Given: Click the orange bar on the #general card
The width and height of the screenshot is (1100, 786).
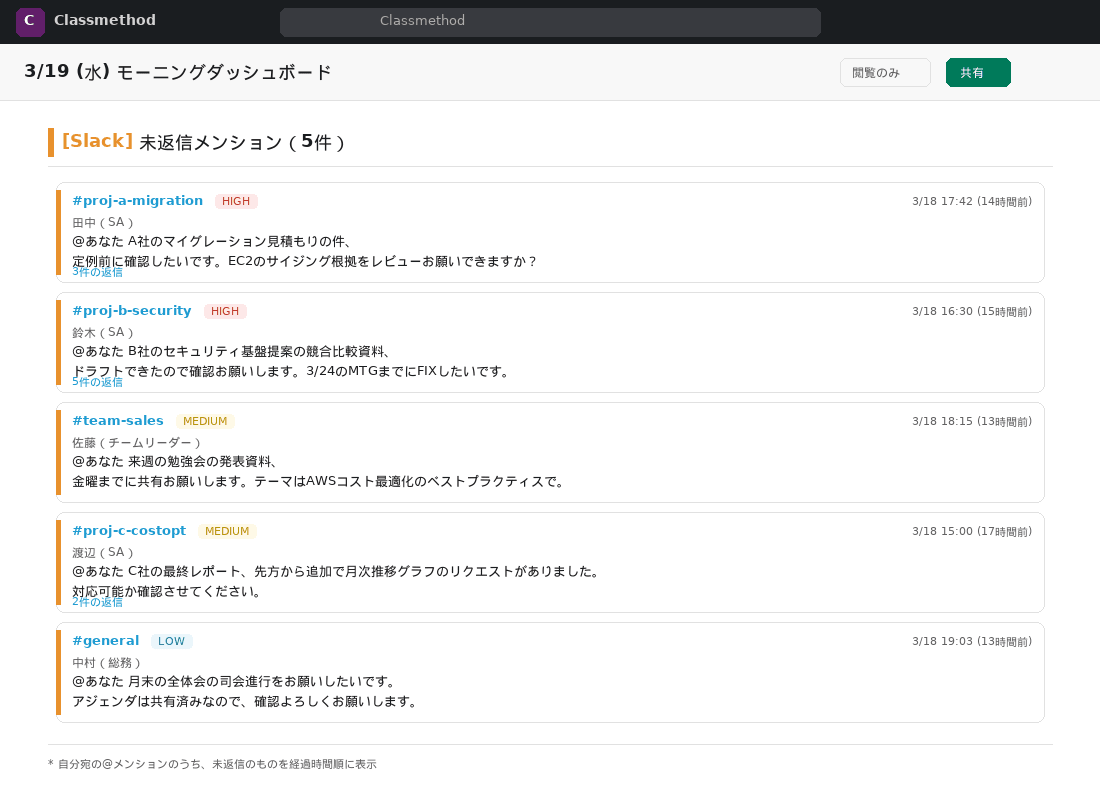Looking at the screenshot, I should point(59,671).
